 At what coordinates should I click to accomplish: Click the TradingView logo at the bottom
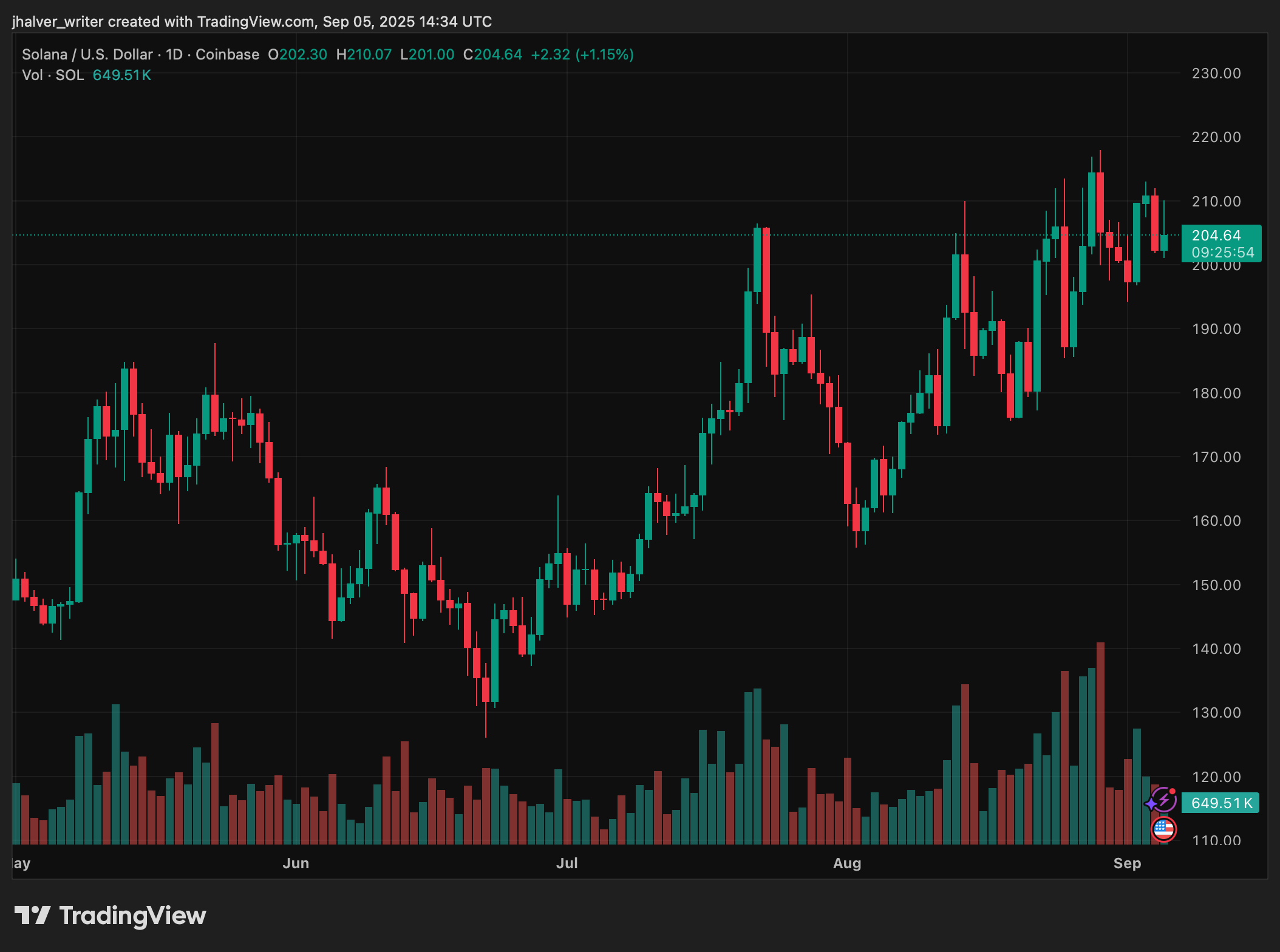click(x=111, y=916)
